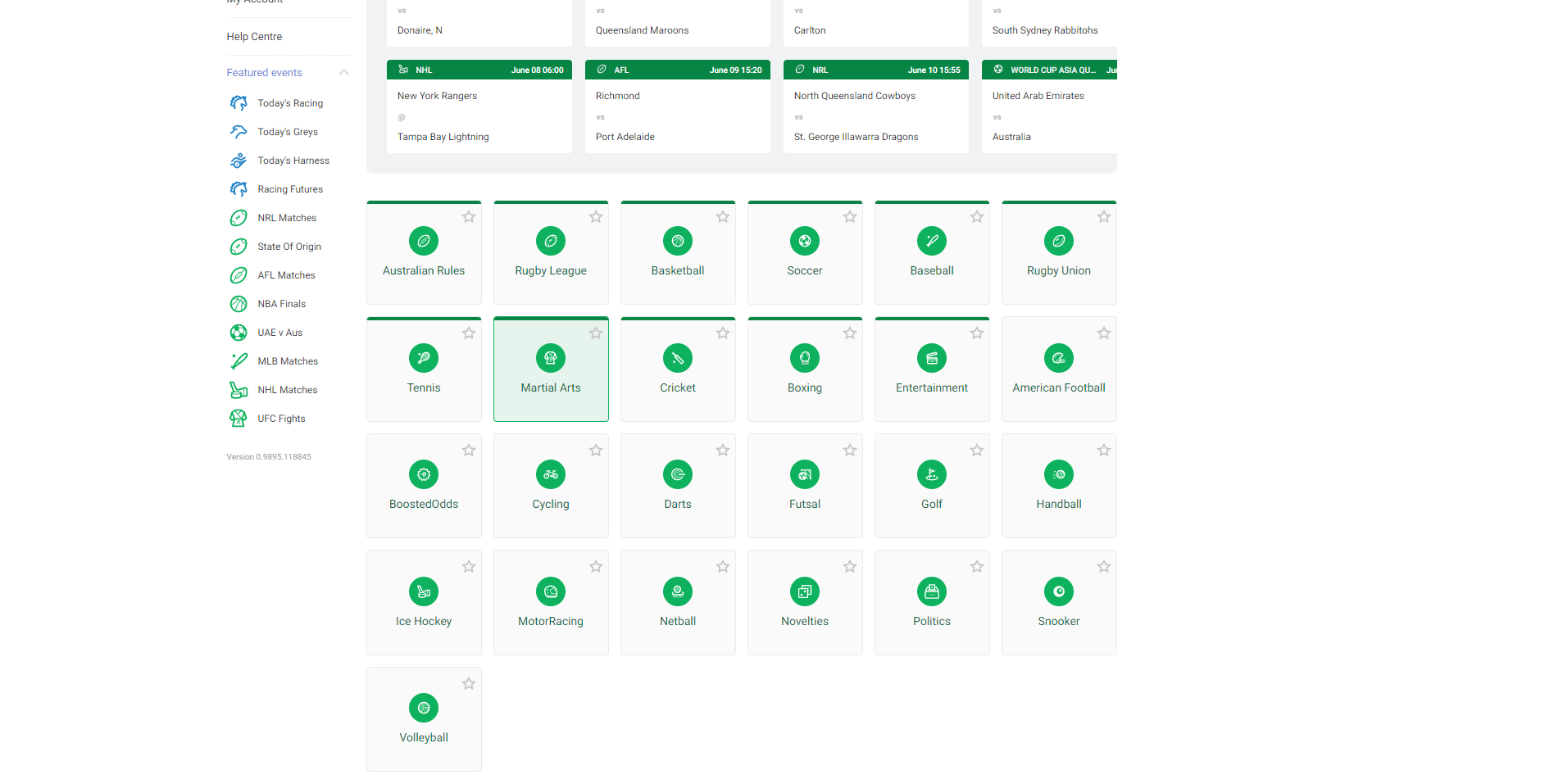The image size is (1554, 784).
Task: Select the Rugby Union icon
Action: point(1059,241)
